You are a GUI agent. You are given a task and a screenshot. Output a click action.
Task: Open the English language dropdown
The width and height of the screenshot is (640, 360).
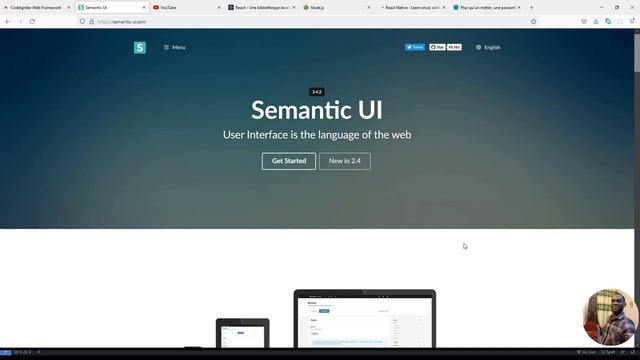coord(488,47)
